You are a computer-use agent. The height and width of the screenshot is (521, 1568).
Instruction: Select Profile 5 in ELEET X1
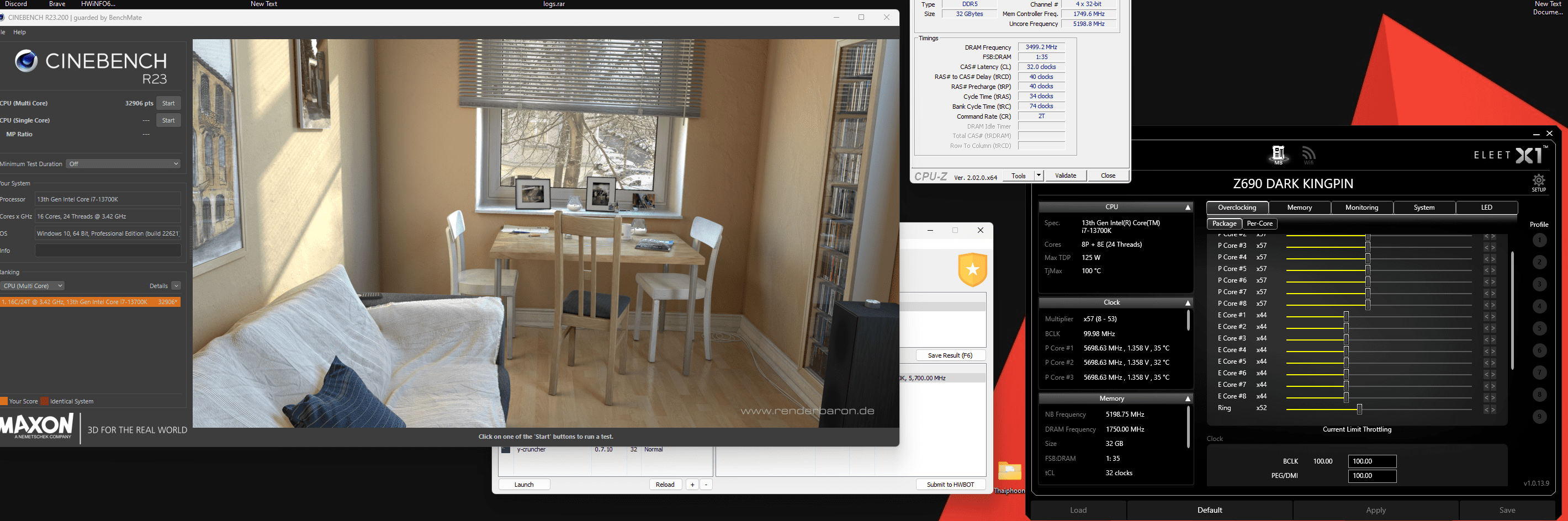[x=1539, y=329]
